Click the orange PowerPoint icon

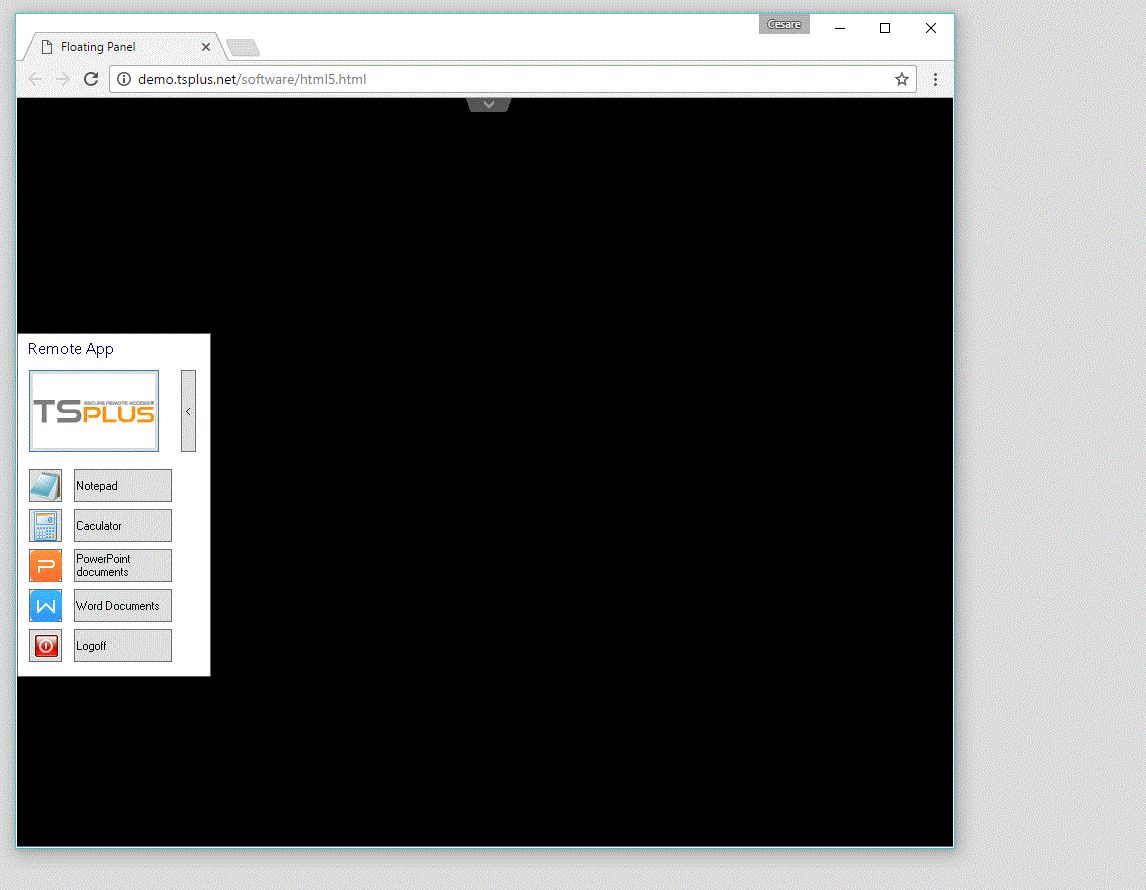coord(45,566)
